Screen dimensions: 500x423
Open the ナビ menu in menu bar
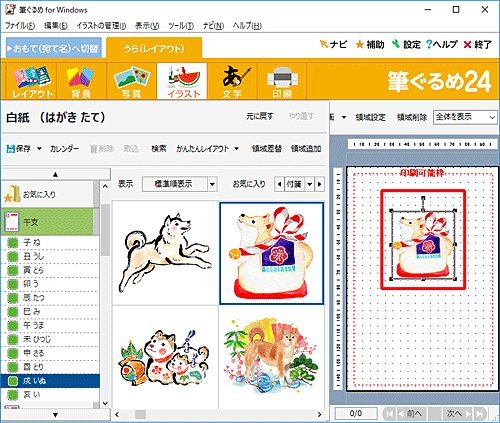213,26
